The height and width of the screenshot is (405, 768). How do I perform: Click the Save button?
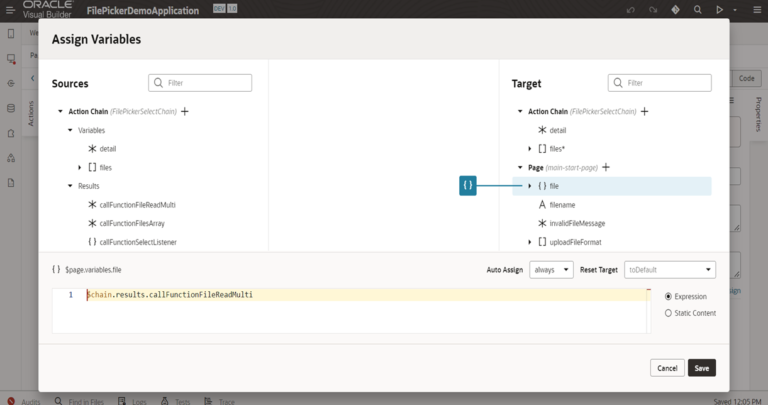point(701,368)
